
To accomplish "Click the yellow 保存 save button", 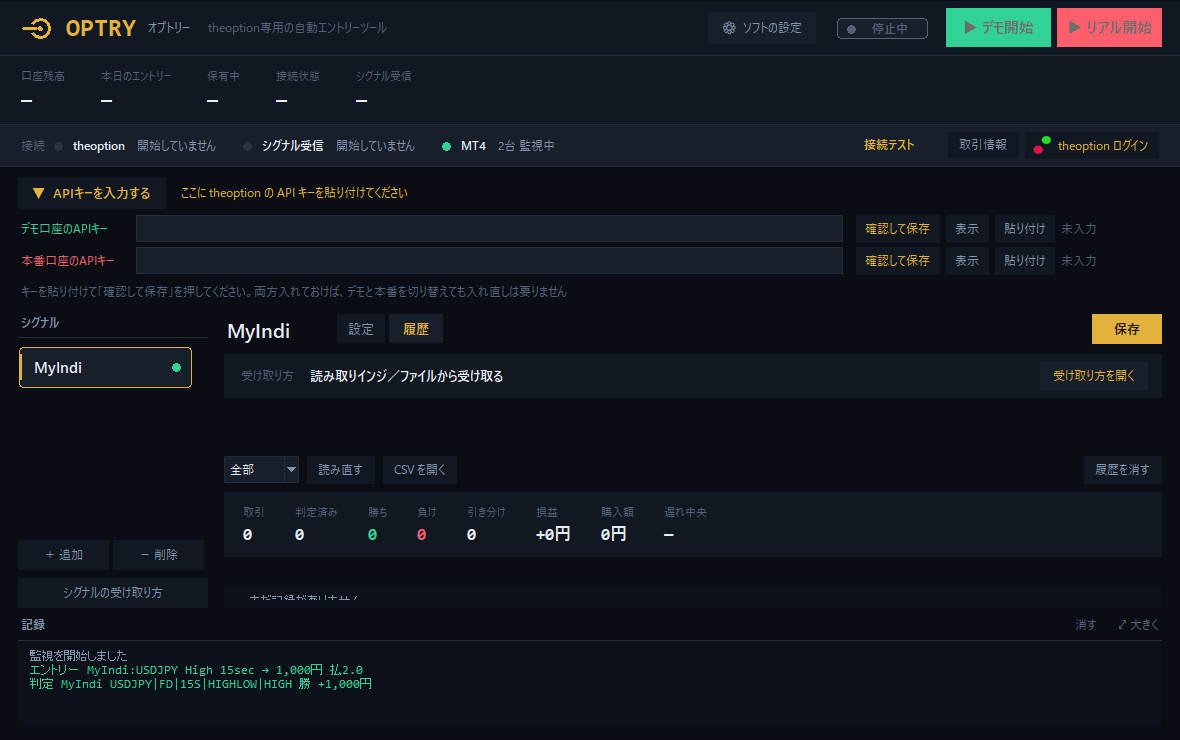I will coord(1127,329).
